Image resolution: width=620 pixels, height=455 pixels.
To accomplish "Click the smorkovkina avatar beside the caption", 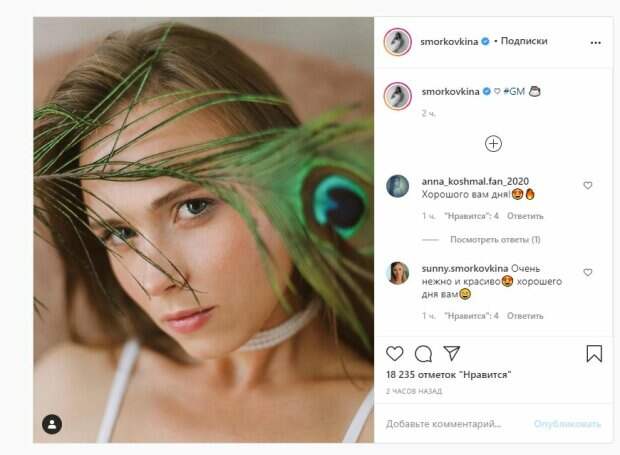I will click(398, 96).
